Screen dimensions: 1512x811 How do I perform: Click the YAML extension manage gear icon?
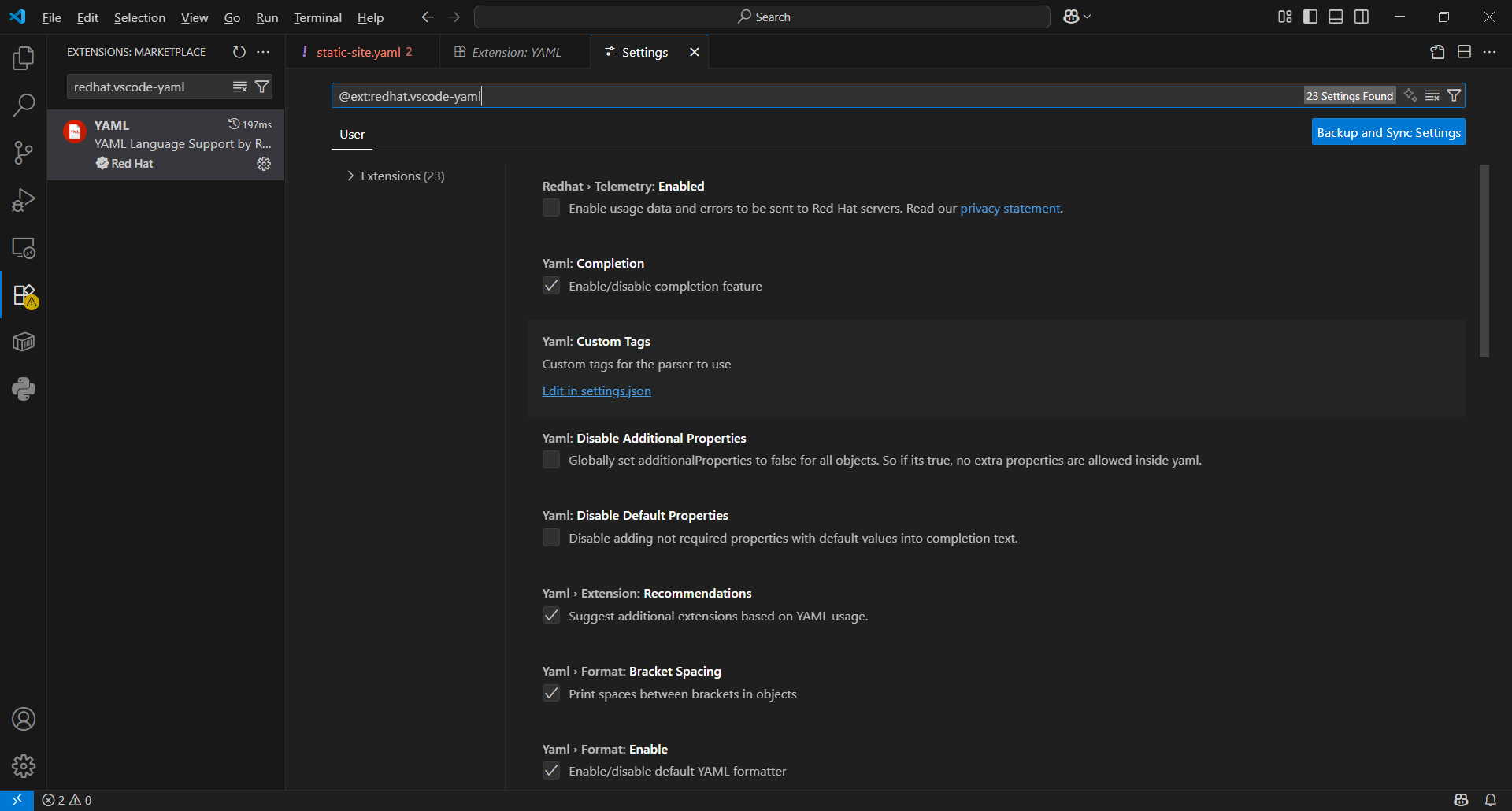click(x=264, y=164)
